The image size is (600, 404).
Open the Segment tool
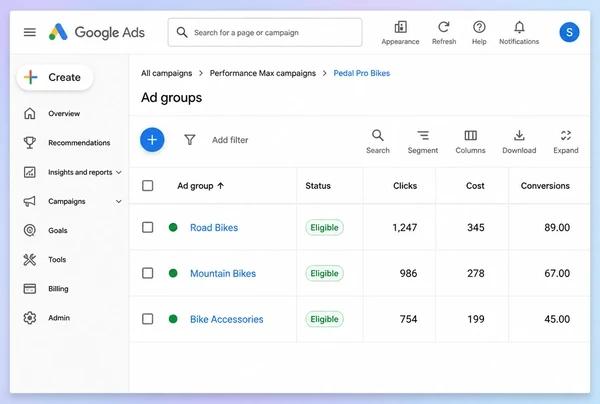(423, 141)
